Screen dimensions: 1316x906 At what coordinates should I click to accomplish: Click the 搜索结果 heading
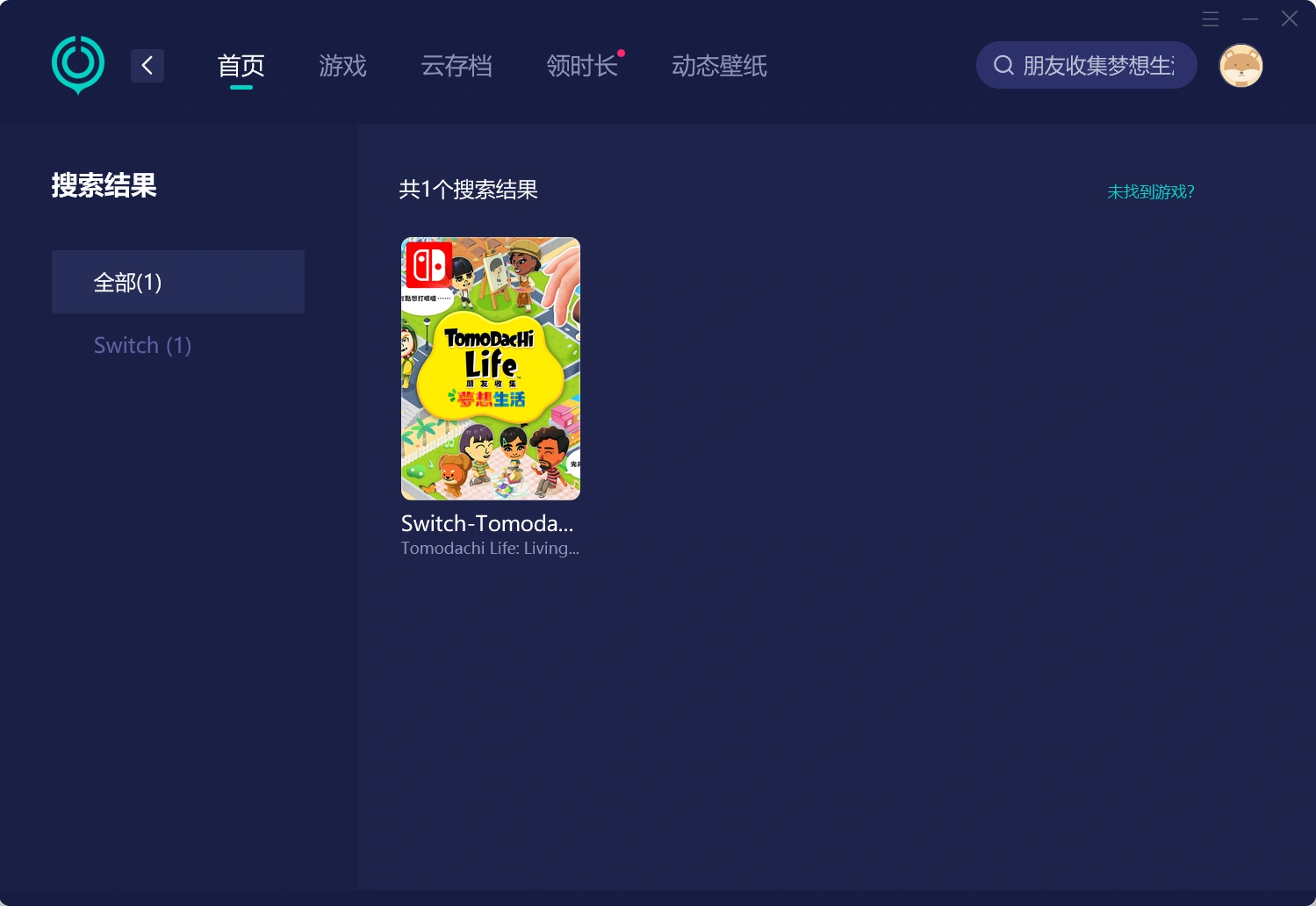coord(104,185)
